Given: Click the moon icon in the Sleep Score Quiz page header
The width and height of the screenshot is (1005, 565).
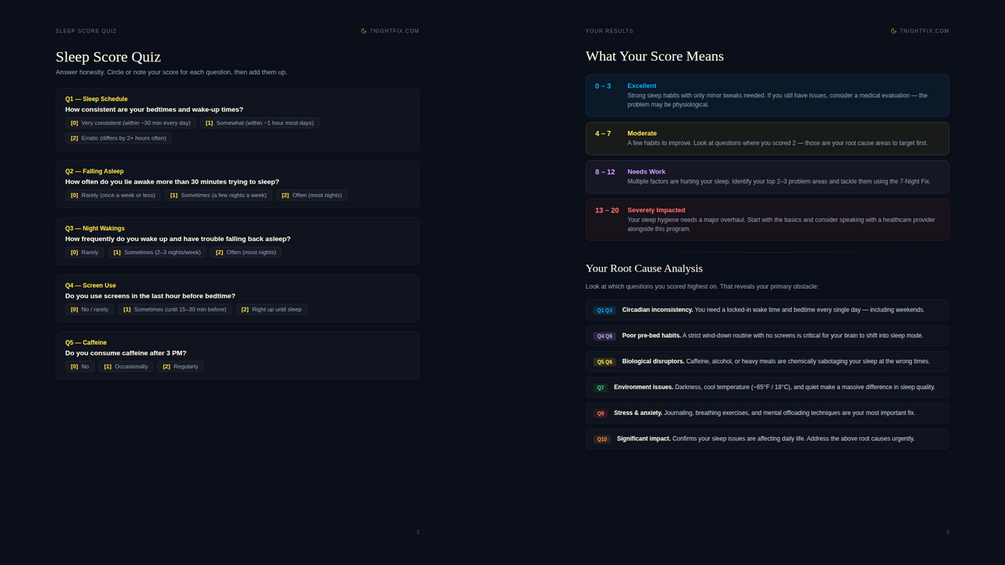Looking at the screenshot, I should (364, 31).
